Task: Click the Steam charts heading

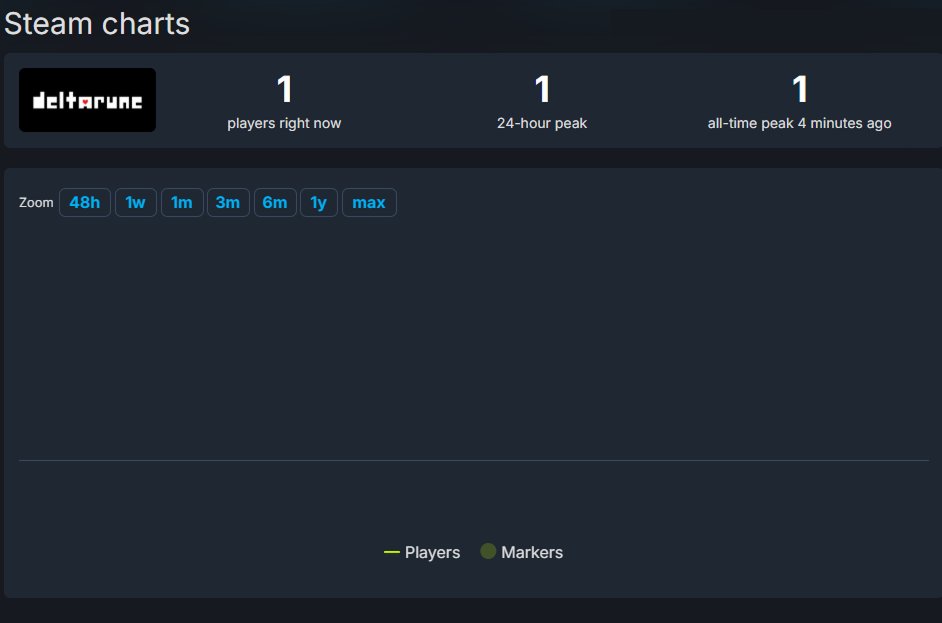Action: [97, 24]
